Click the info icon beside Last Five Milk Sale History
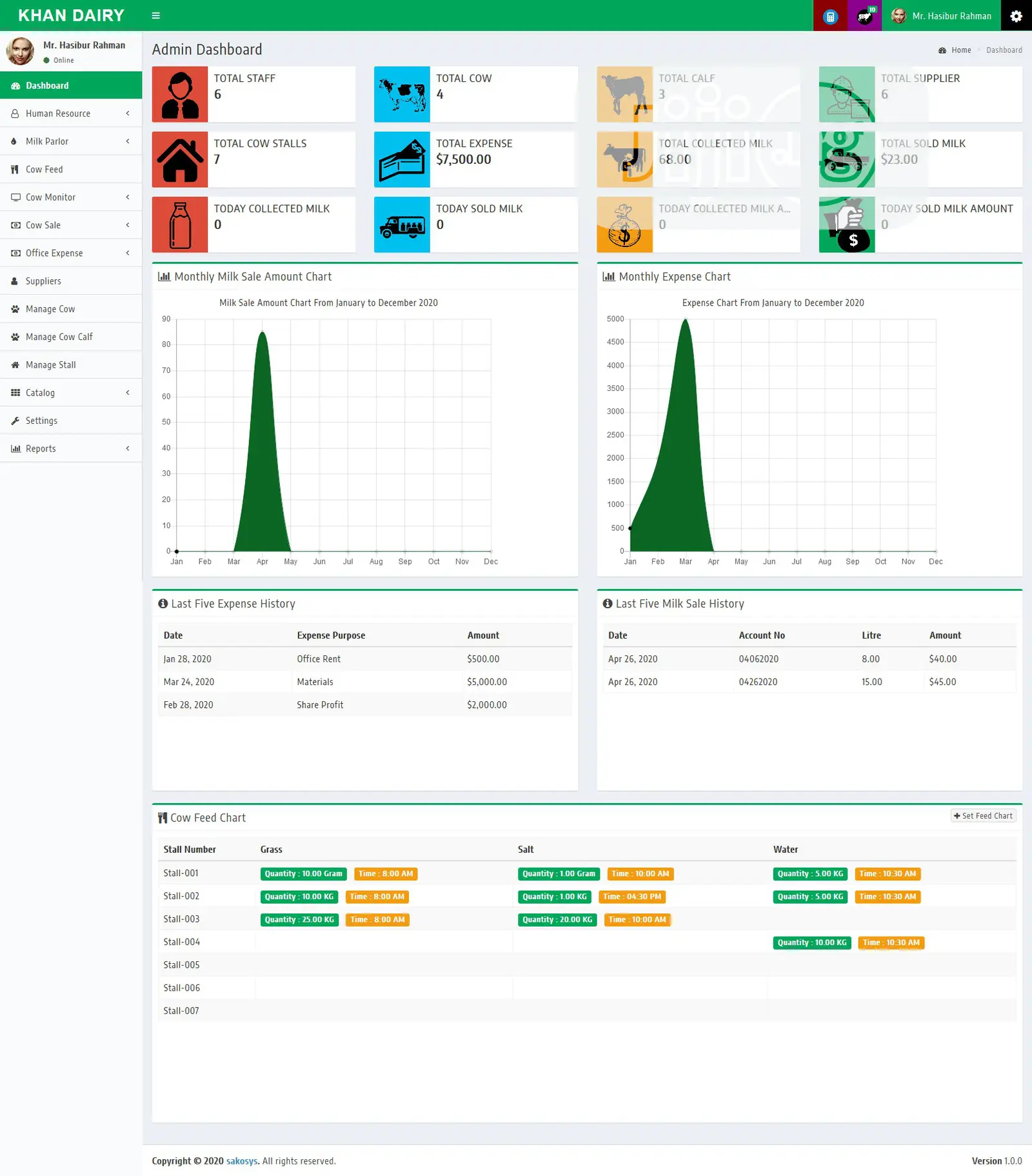Viewport: 1032px width, 1176px height. [x=608, y=604]
